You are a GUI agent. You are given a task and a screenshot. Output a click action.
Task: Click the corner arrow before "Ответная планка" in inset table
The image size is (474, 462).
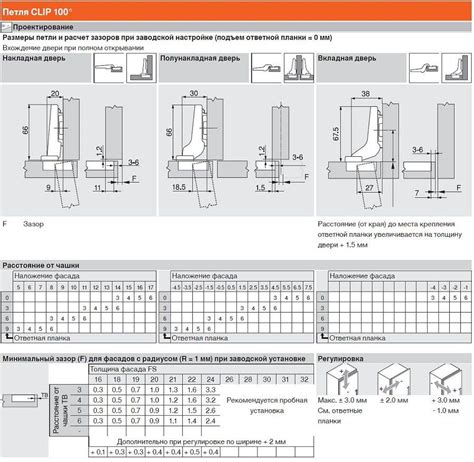coord(324,337)
